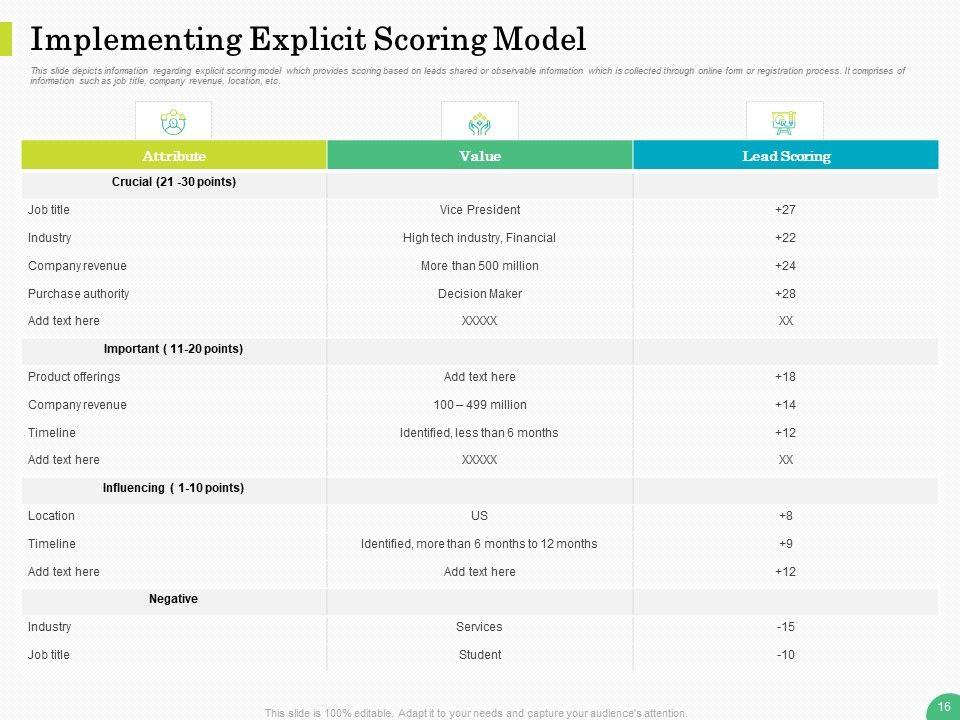This screenshot has width=960, height=720.
Task: Click the Student value cell
Action: pyautogui.click(x=479, y=655)
